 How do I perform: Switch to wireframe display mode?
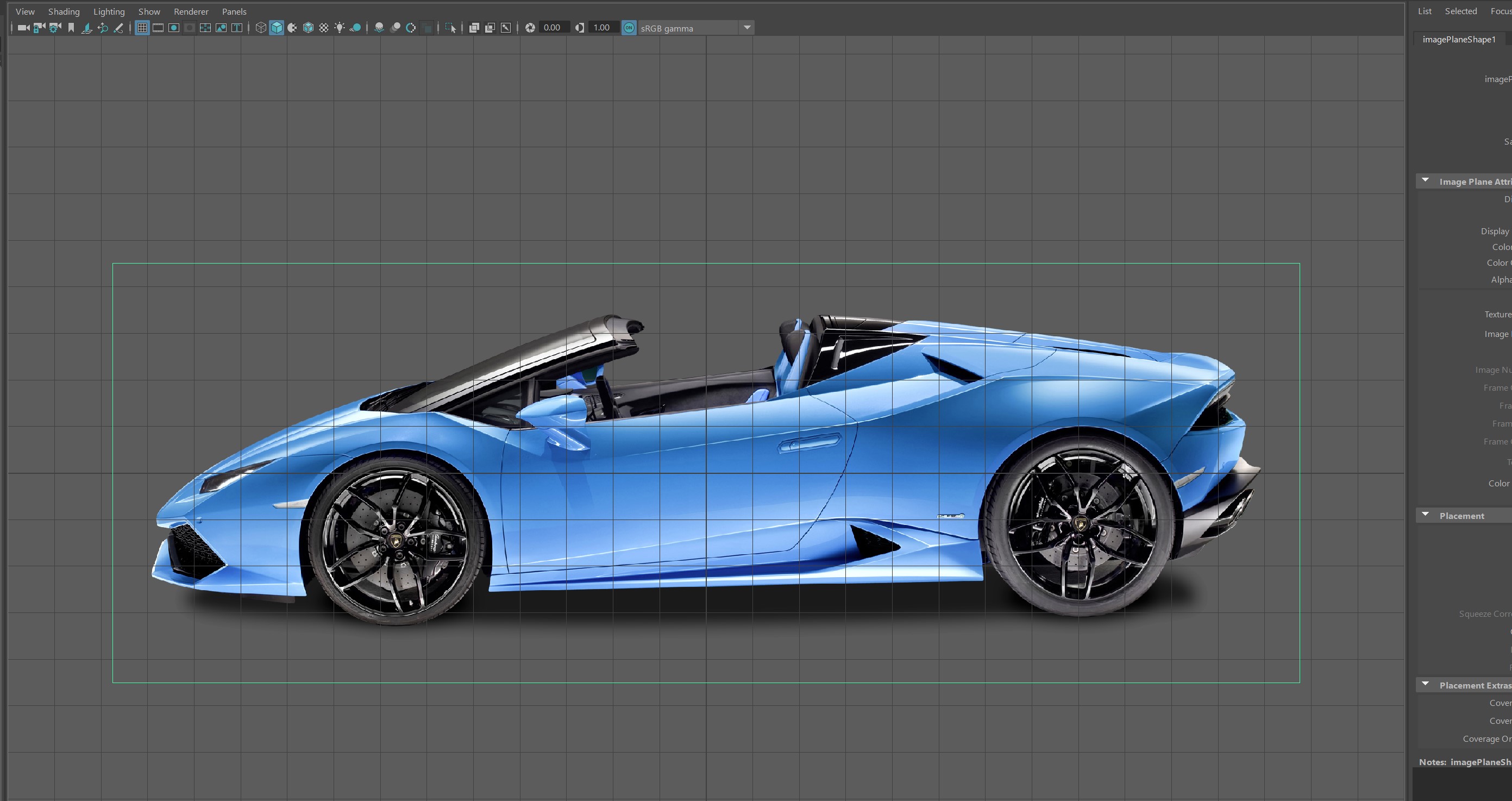(x=261, y=28)
